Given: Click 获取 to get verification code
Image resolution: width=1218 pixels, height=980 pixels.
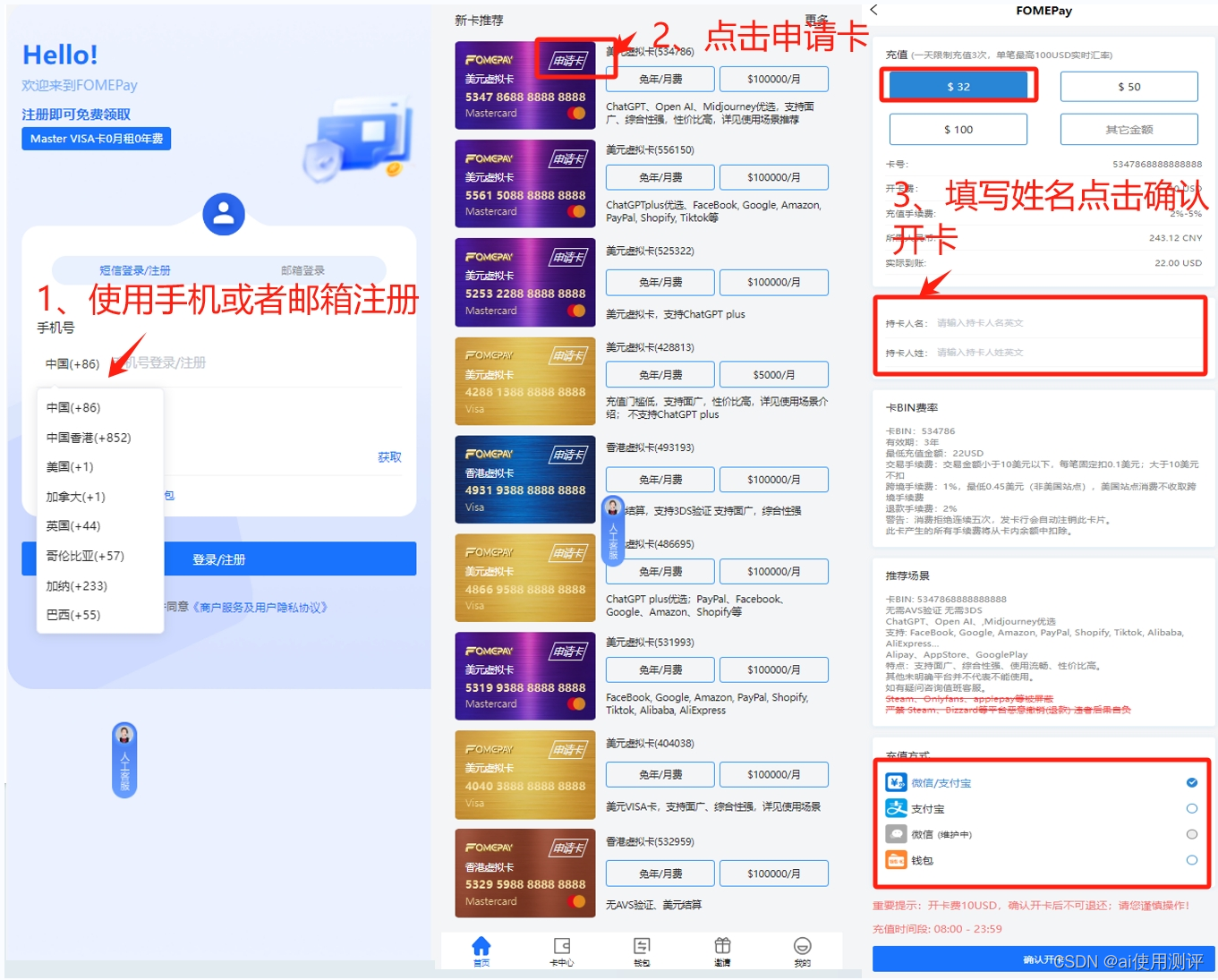Looking at the screenshot, I should 389,457.
